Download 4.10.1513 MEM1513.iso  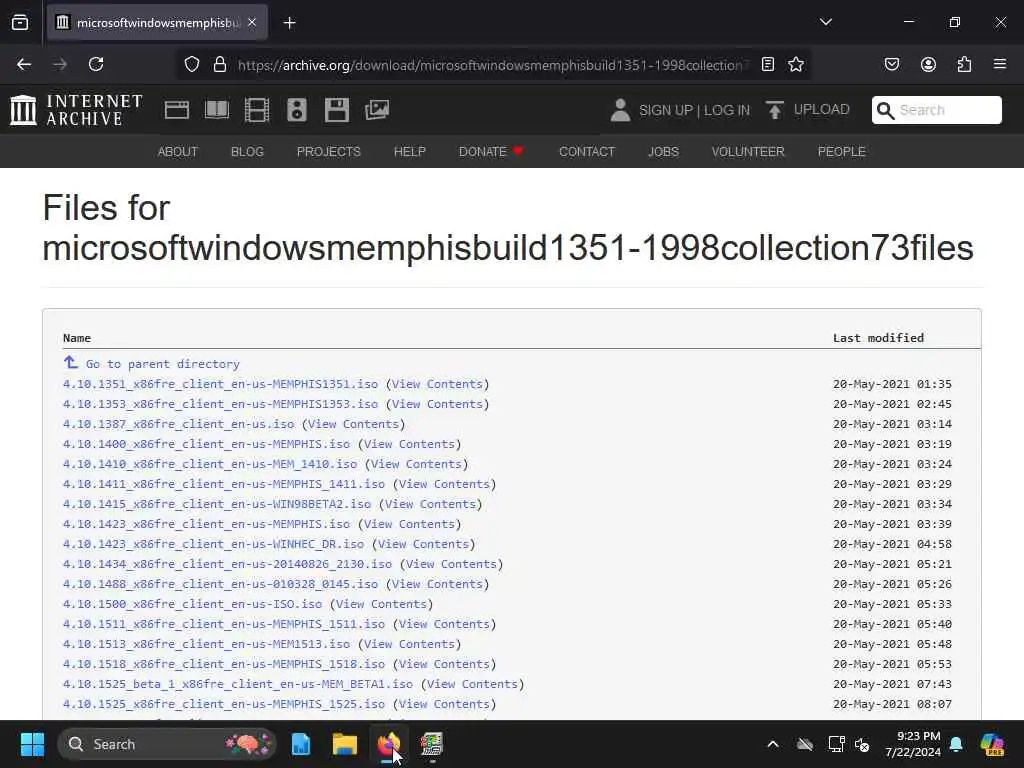click(206, 644)
